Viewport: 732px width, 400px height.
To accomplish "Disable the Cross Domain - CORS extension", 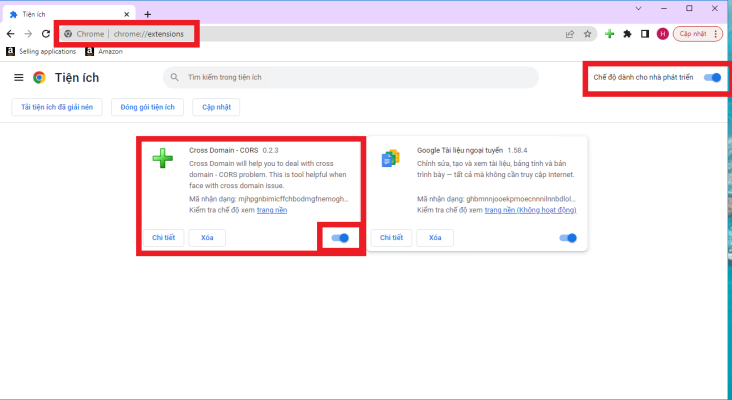I will click(341, 238).
